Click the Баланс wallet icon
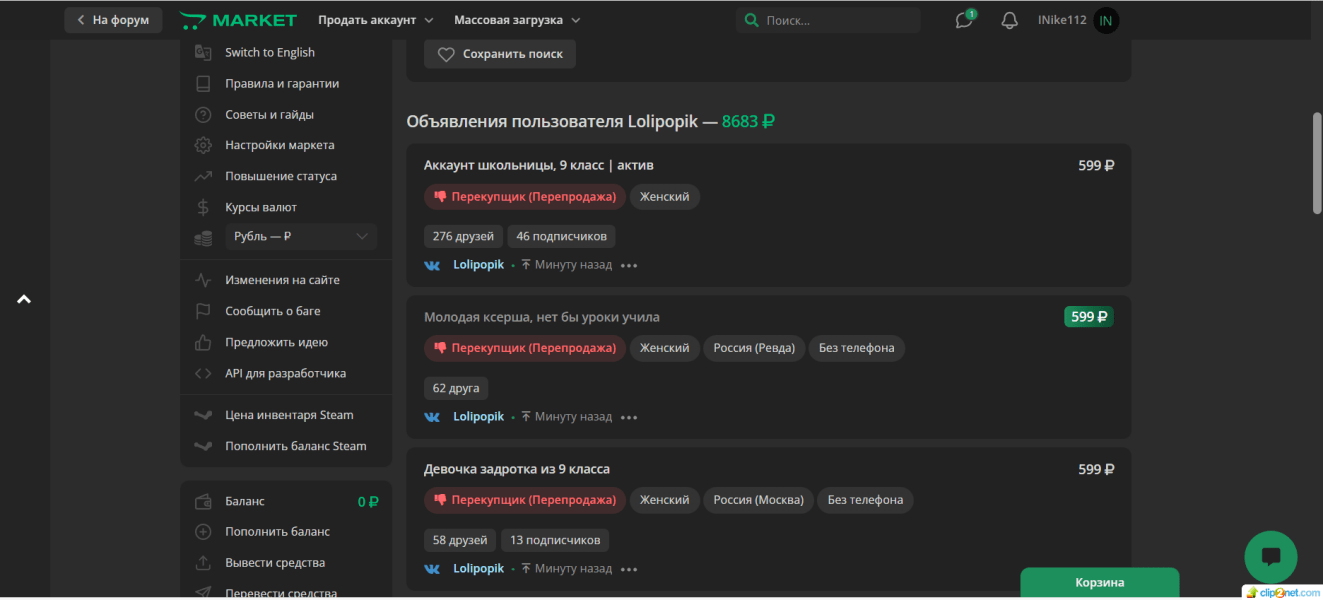 pos(203,500)
